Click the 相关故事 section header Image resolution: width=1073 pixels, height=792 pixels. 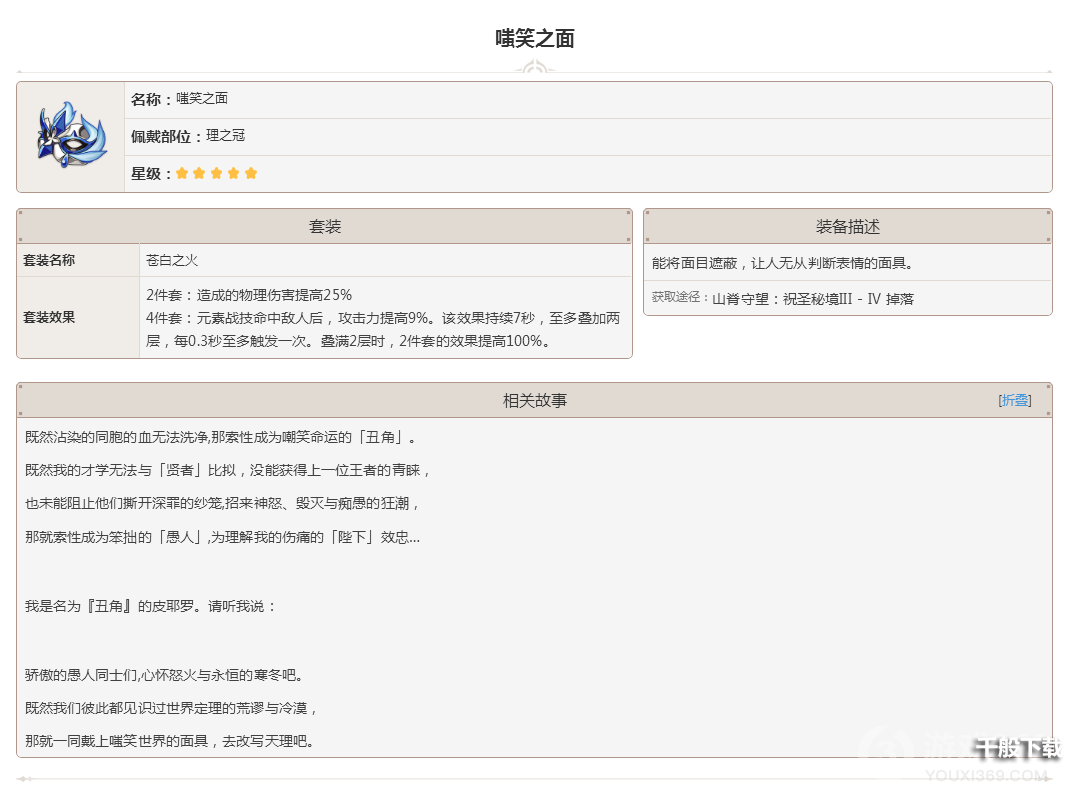point(534,400)
